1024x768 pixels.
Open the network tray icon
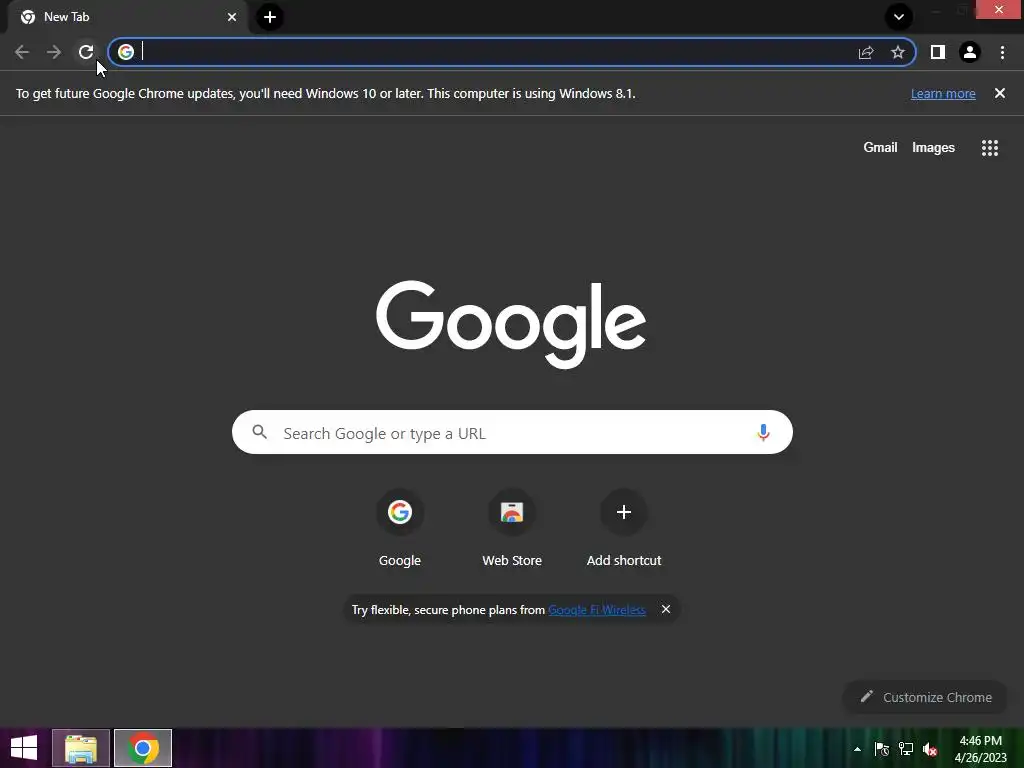point(906,749)
